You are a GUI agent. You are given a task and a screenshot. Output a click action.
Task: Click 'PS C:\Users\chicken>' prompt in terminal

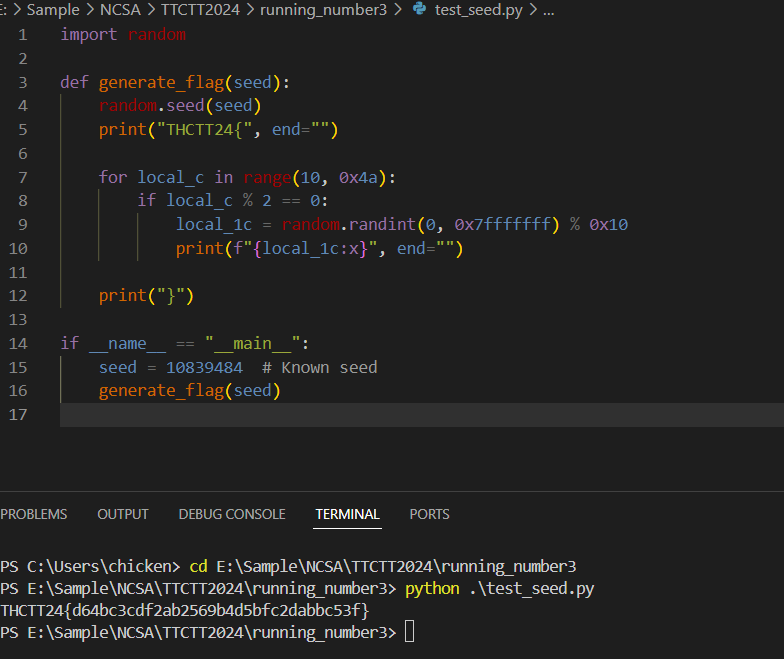click(90, 566)
